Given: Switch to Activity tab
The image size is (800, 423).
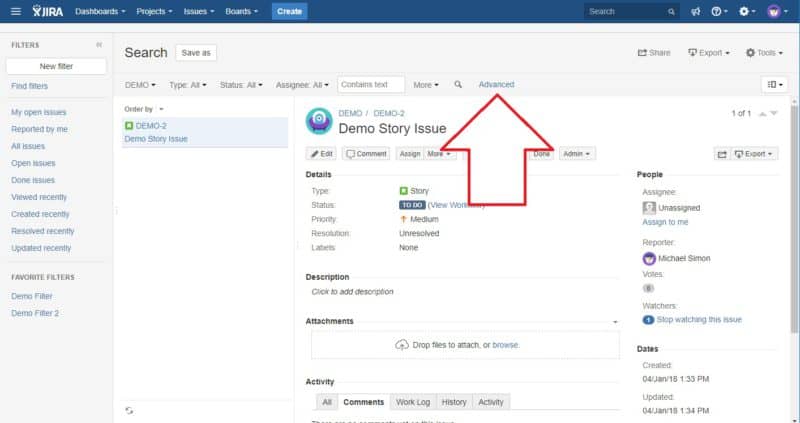Looking at the screenshot, I should tap(491, 402).
